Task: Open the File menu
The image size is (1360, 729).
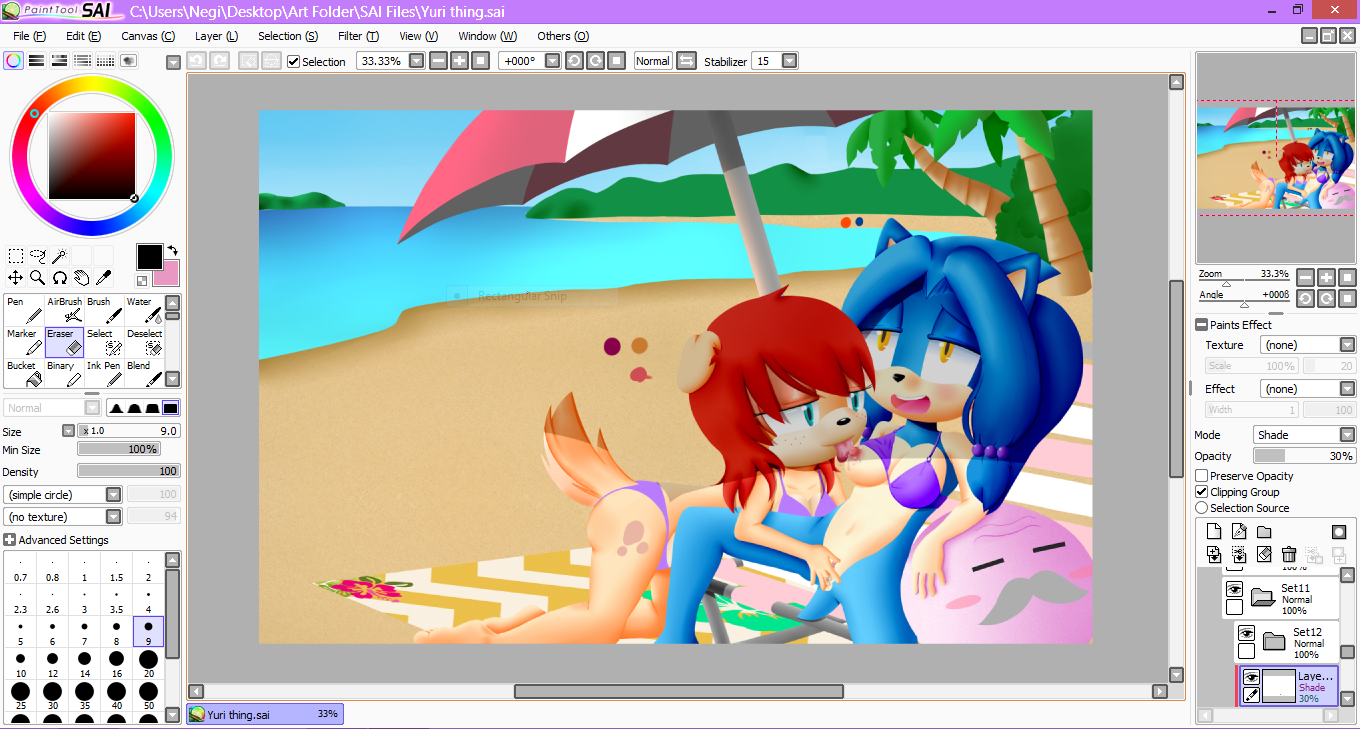Action: tap(29, 36)
